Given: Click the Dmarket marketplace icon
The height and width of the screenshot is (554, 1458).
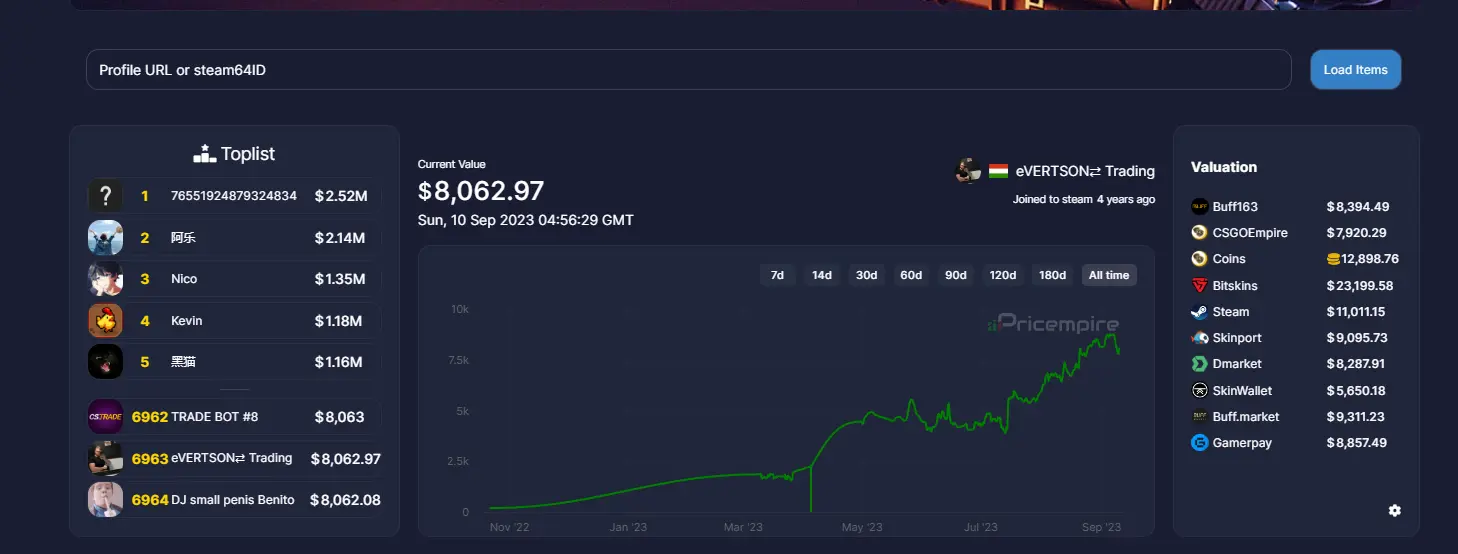Looking at the screenshot, I should tap(1200, 364).
